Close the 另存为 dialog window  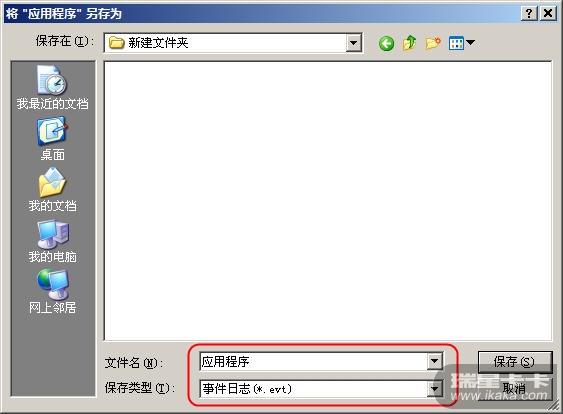pos(548,13)
